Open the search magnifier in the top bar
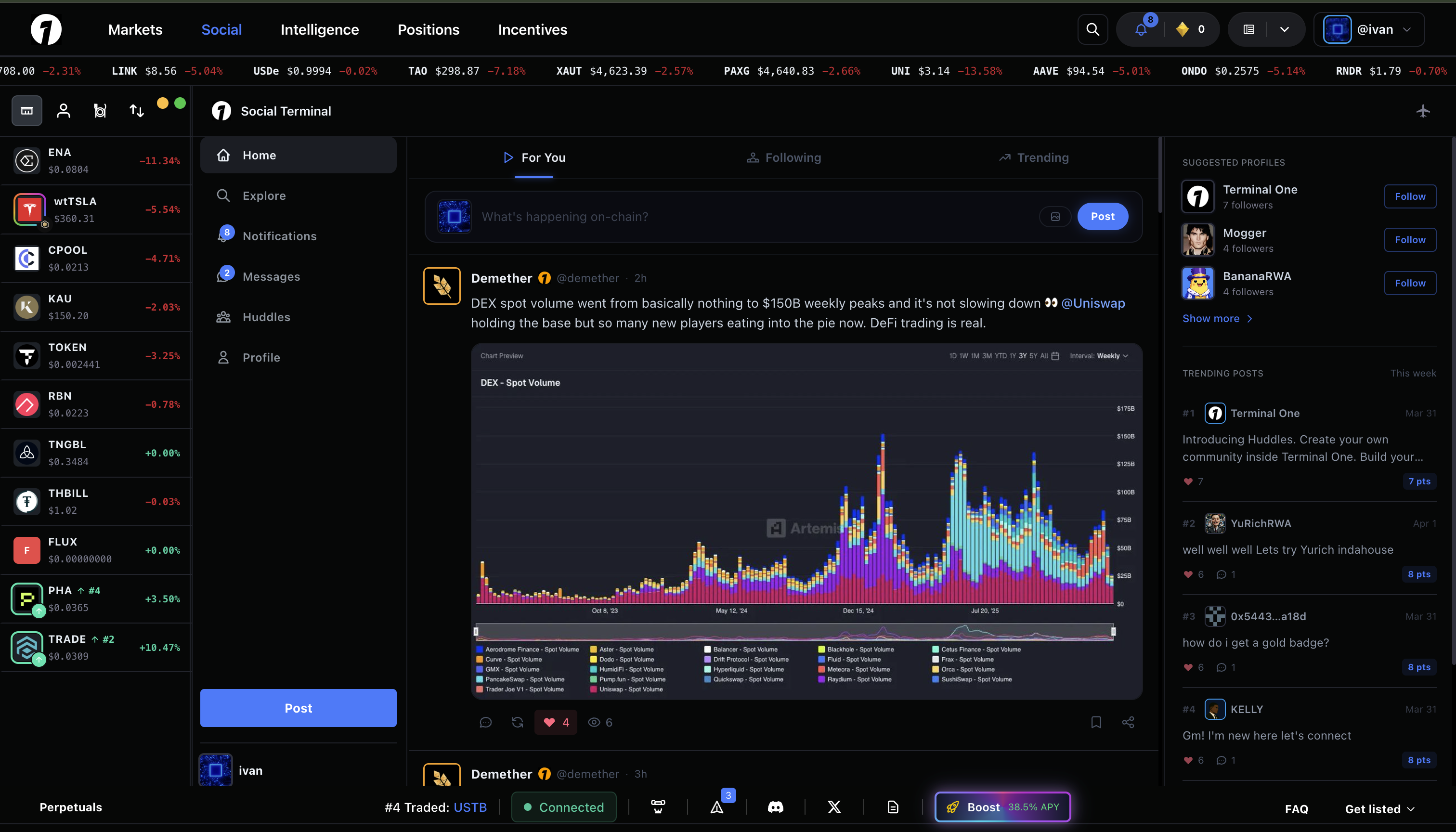1456x832 pixels. (1092, 29)
